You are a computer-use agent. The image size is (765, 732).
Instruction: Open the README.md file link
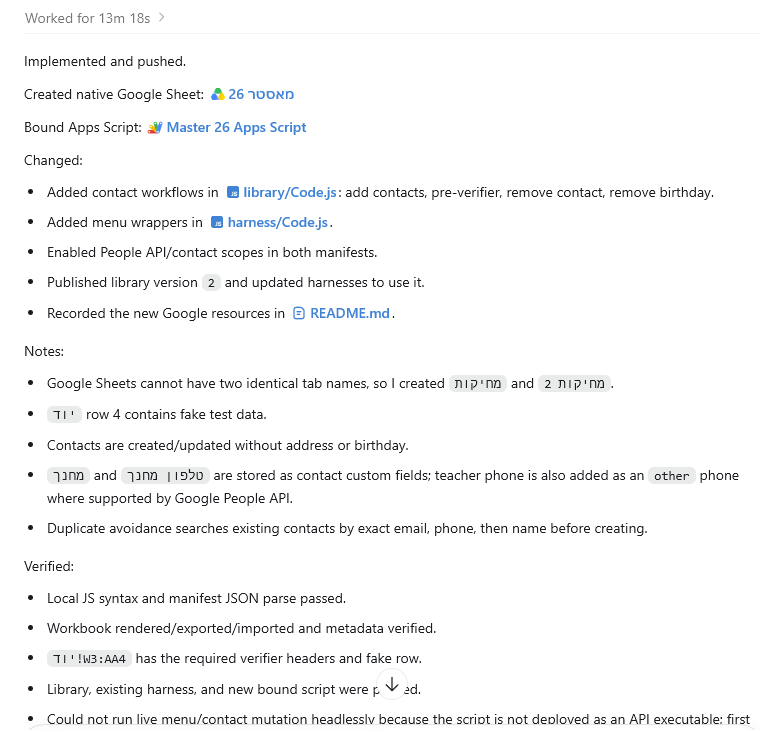coord(350,313)
